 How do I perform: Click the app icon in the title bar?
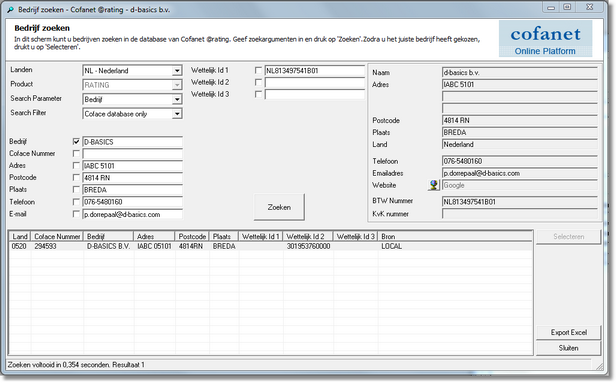[x=11, y=10]
